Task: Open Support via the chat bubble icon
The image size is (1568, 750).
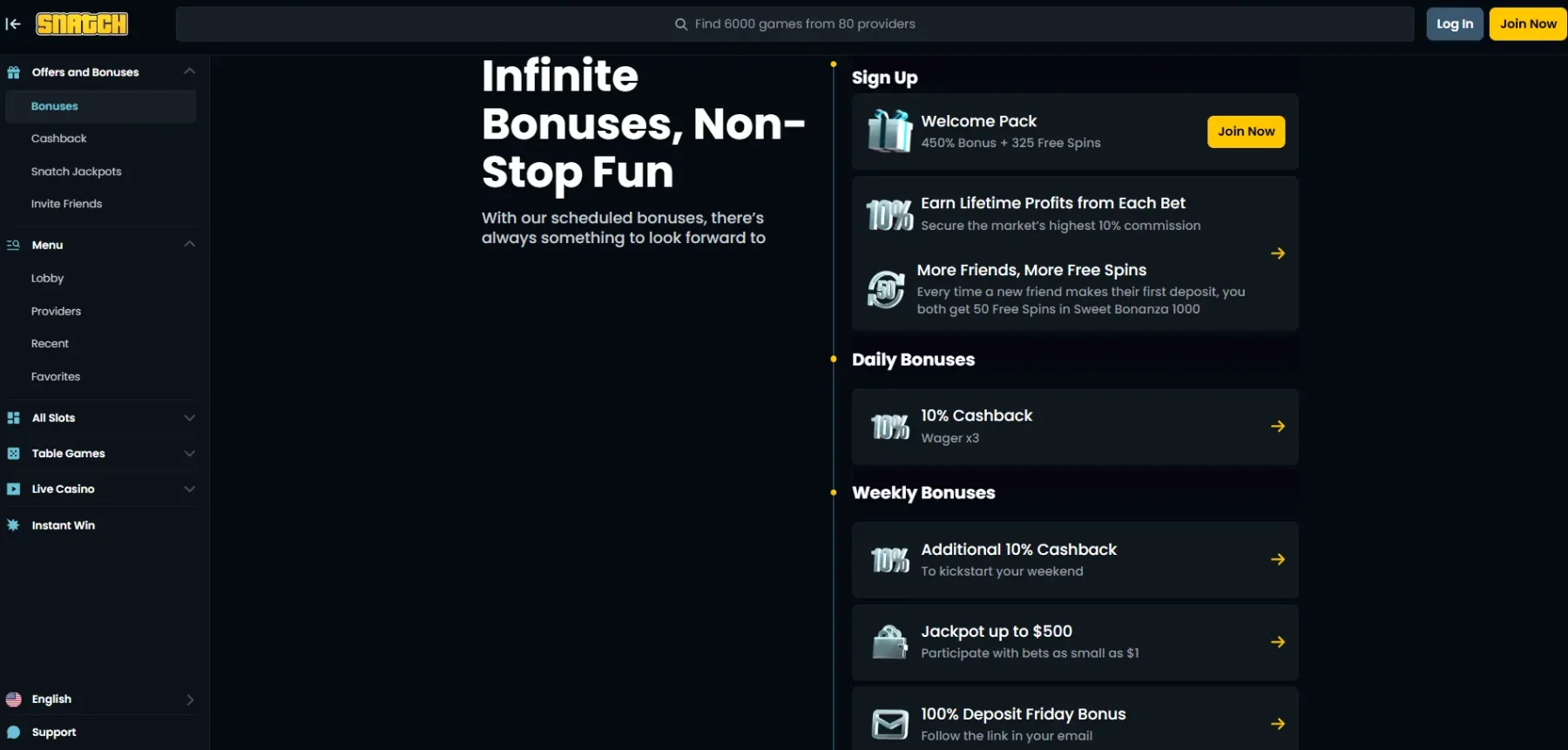Action: tap(13, 733)
